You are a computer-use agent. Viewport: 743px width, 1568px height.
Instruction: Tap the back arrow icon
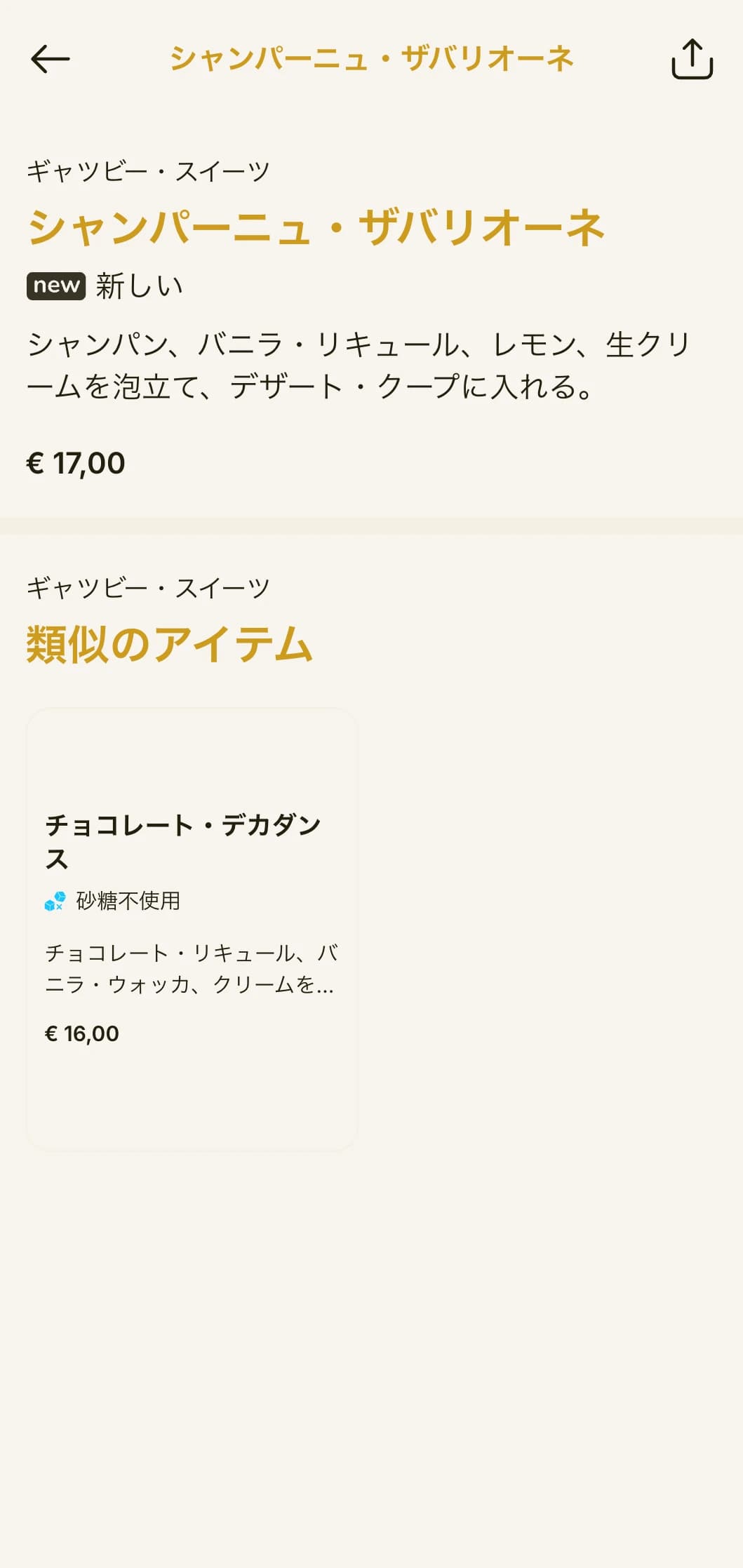51,59
